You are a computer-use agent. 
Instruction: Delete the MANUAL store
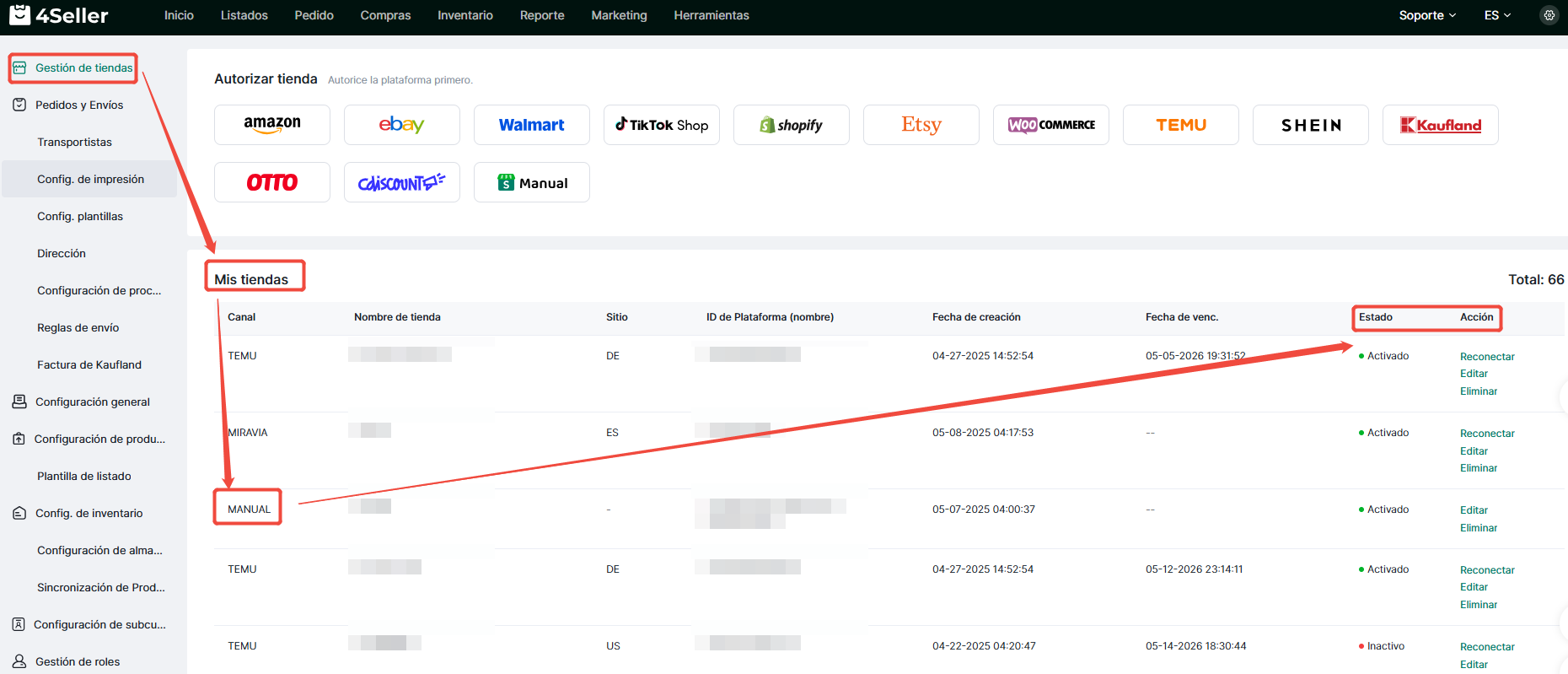click(1479, 528)
